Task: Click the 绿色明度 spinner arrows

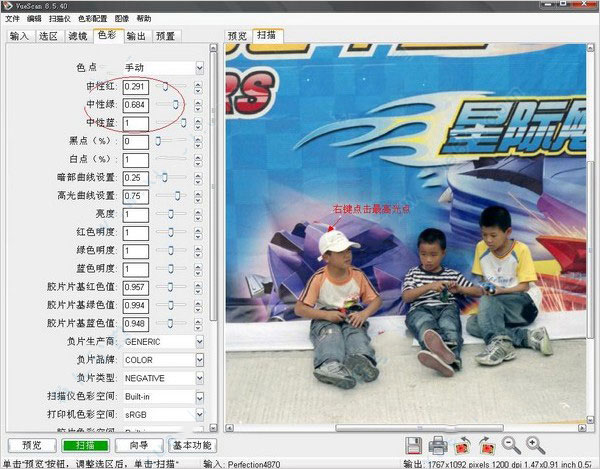Action: [198, 251]
